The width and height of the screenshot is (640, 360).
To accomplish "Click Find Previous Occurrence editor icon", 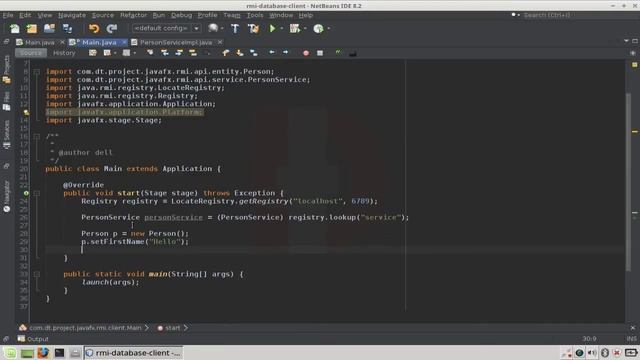I will point(164,53).
